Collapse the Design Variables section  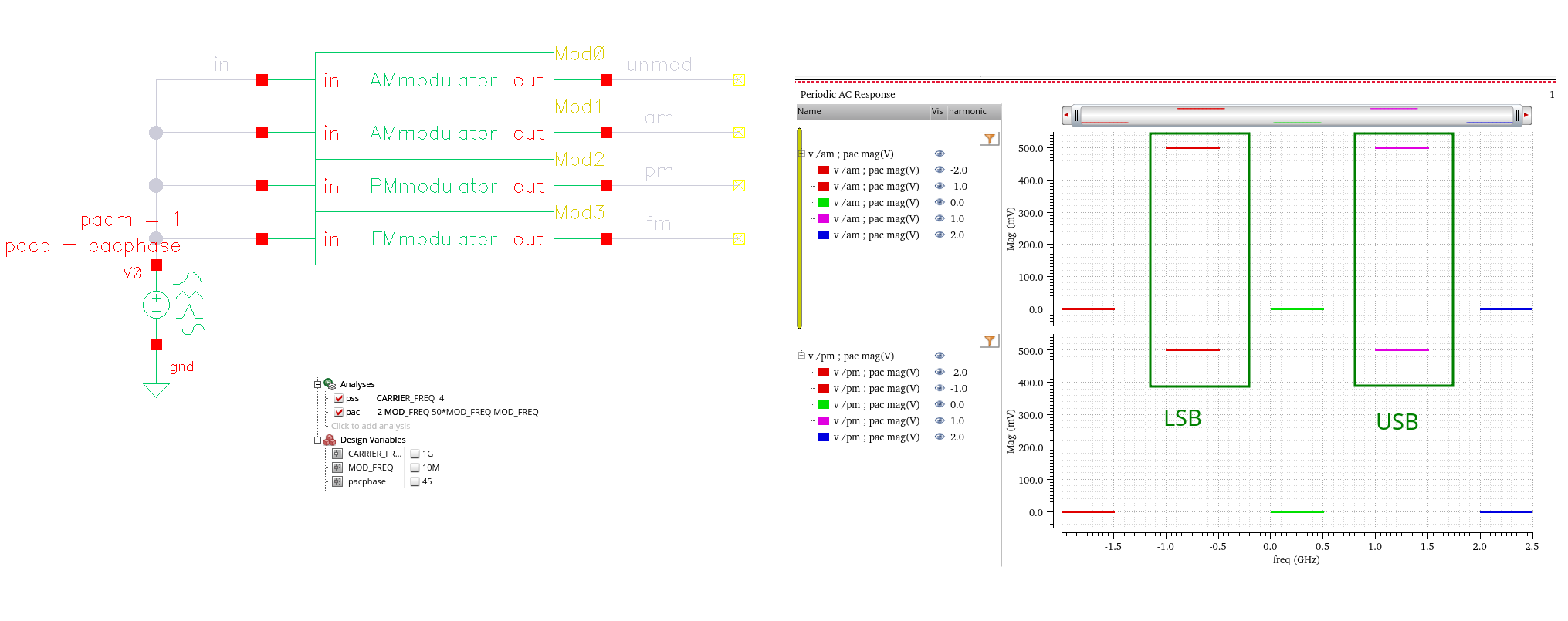pos(317,440)
